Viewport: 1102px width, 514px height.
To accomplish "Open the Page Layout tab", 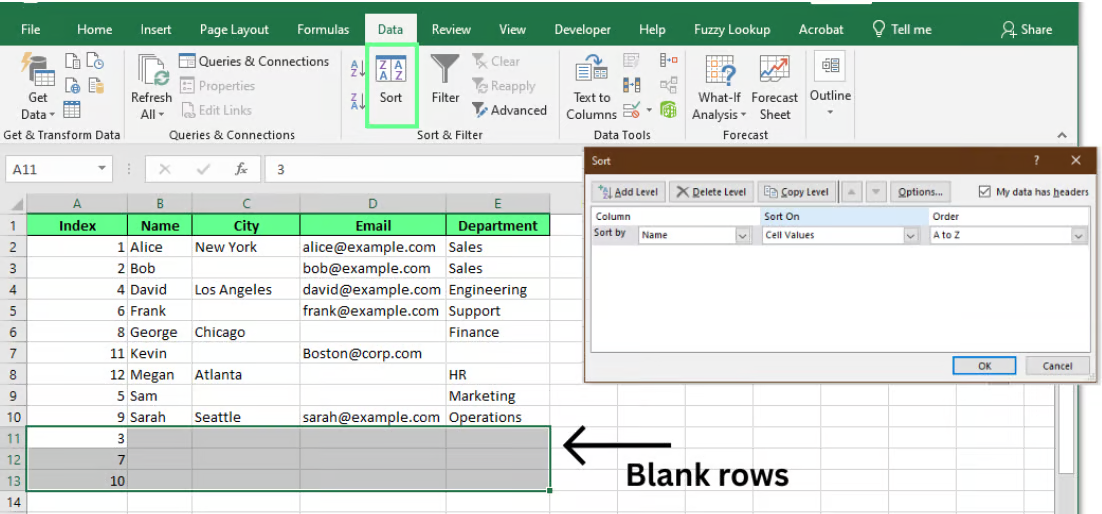I will pos(234,29).
